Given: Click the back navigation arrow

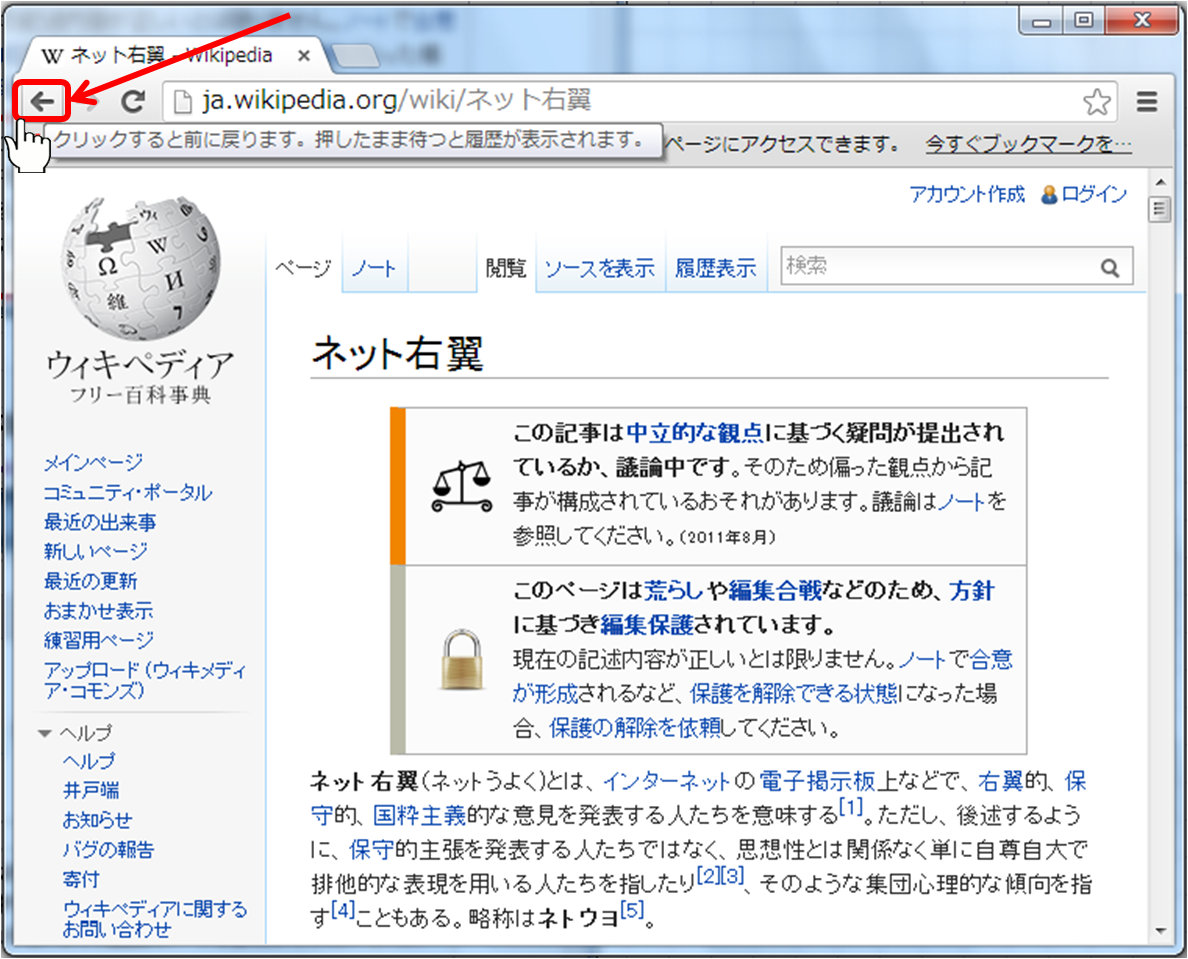Looking at the screenshot, I should [x=40, y=100].
